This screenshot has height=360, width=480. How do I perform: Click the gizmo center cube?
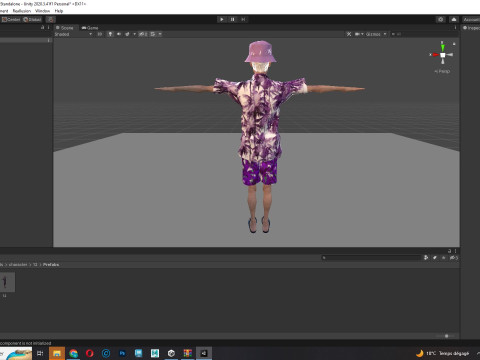(x=443, y=55)
